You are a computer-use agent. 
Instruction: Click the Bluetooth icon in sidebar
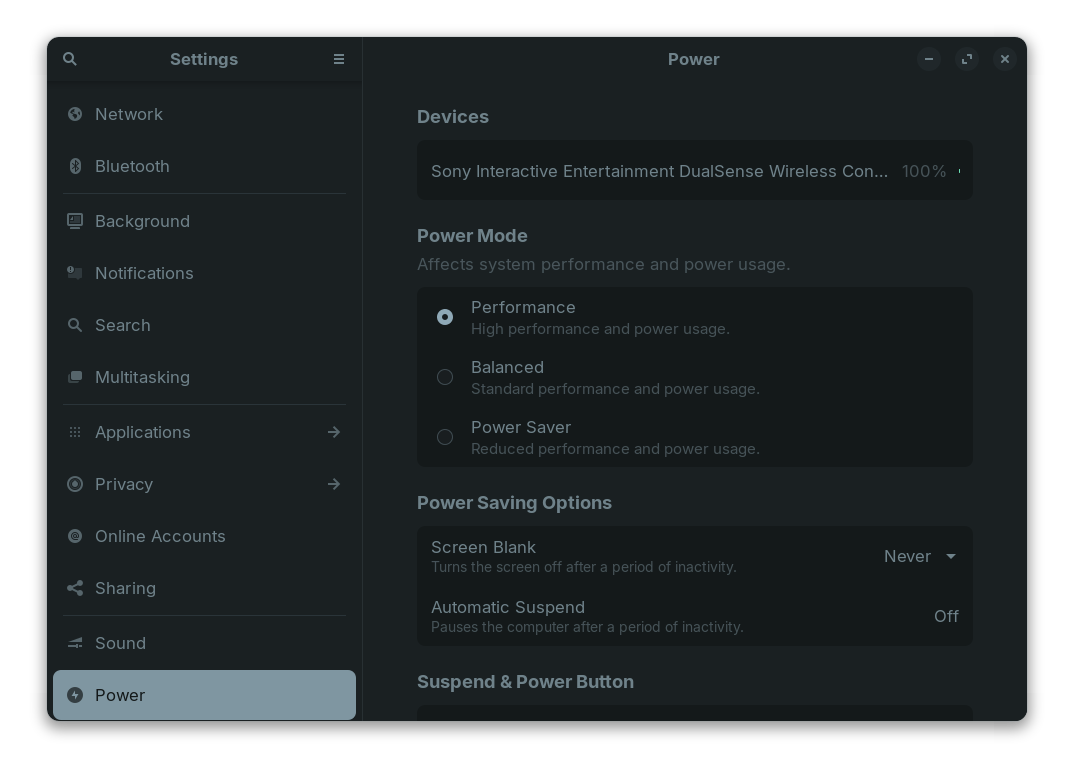point(75,166)
